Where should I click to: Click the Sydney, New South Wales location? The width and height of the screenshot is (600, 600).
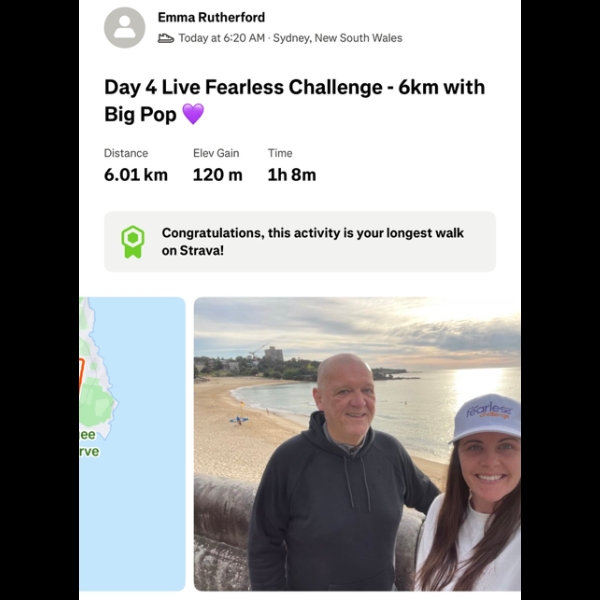pyautogui.click(x=338, y=38)
